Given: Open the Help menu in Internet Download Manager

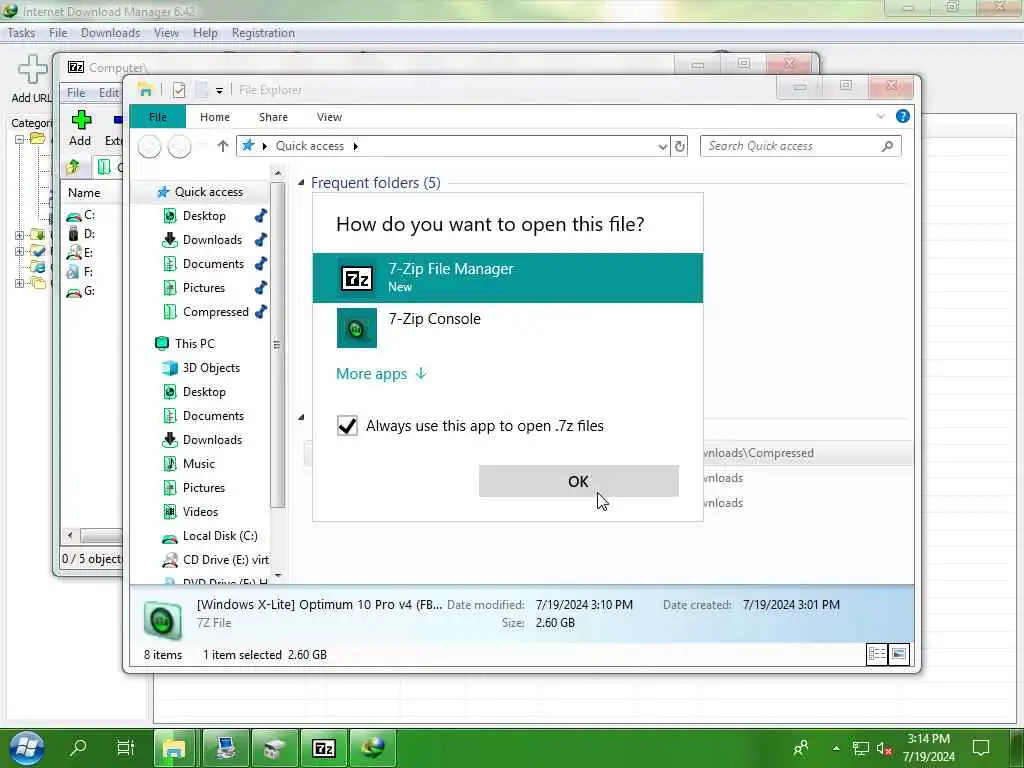Looking at the screenshot, I should point(205,33).
